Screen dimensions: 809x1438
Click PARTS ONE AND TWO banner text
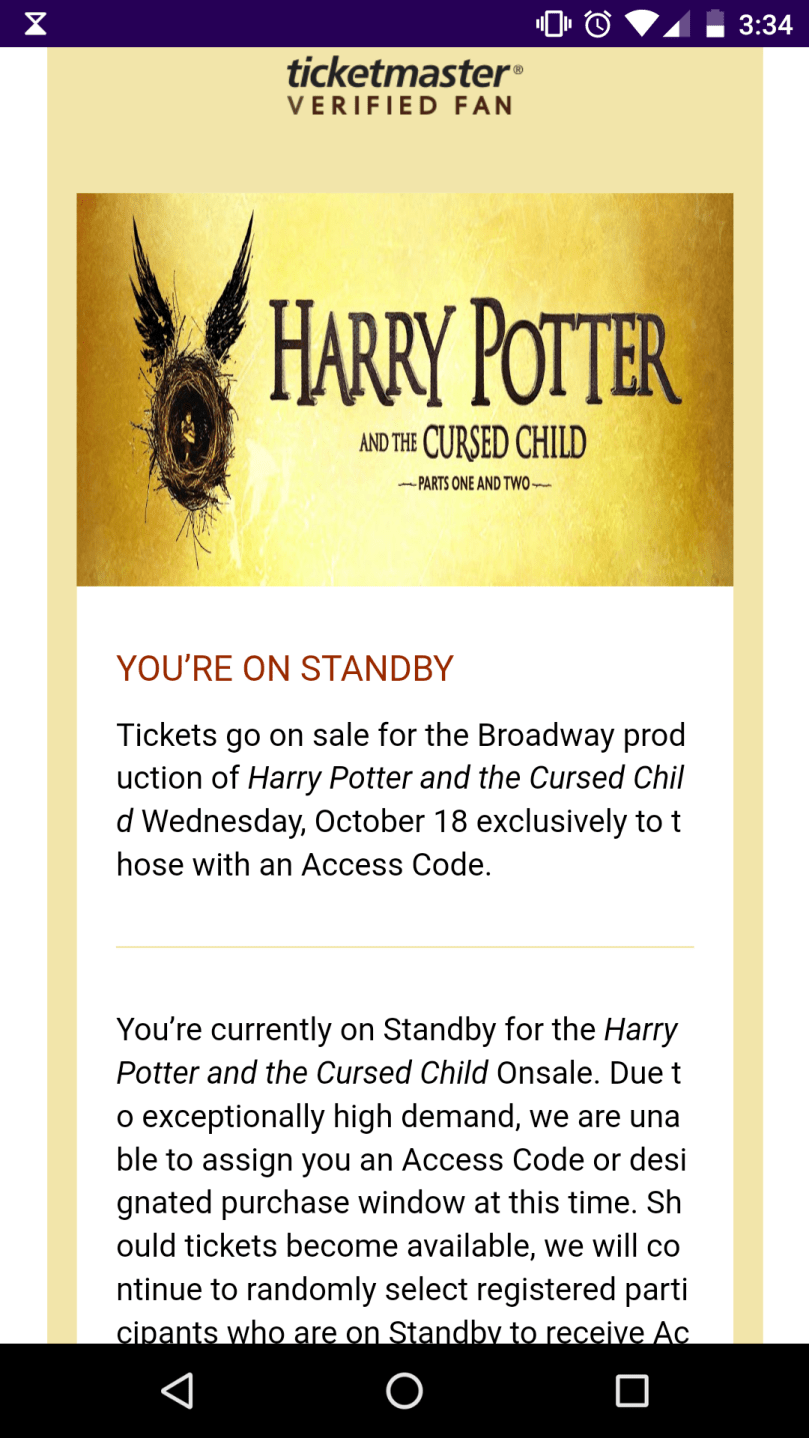[x=474, y=484]
